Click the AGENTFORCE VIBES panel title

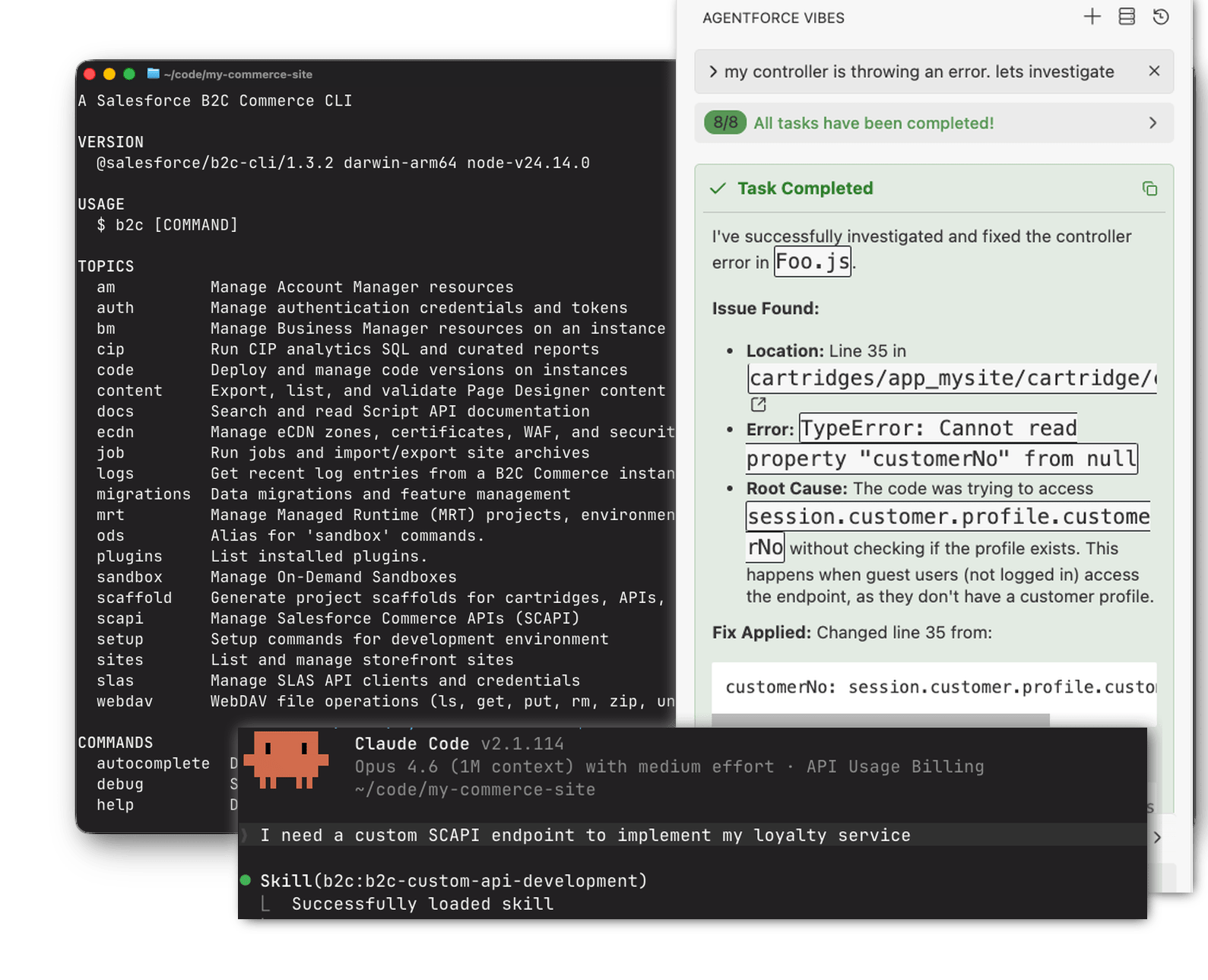point(773,18)
